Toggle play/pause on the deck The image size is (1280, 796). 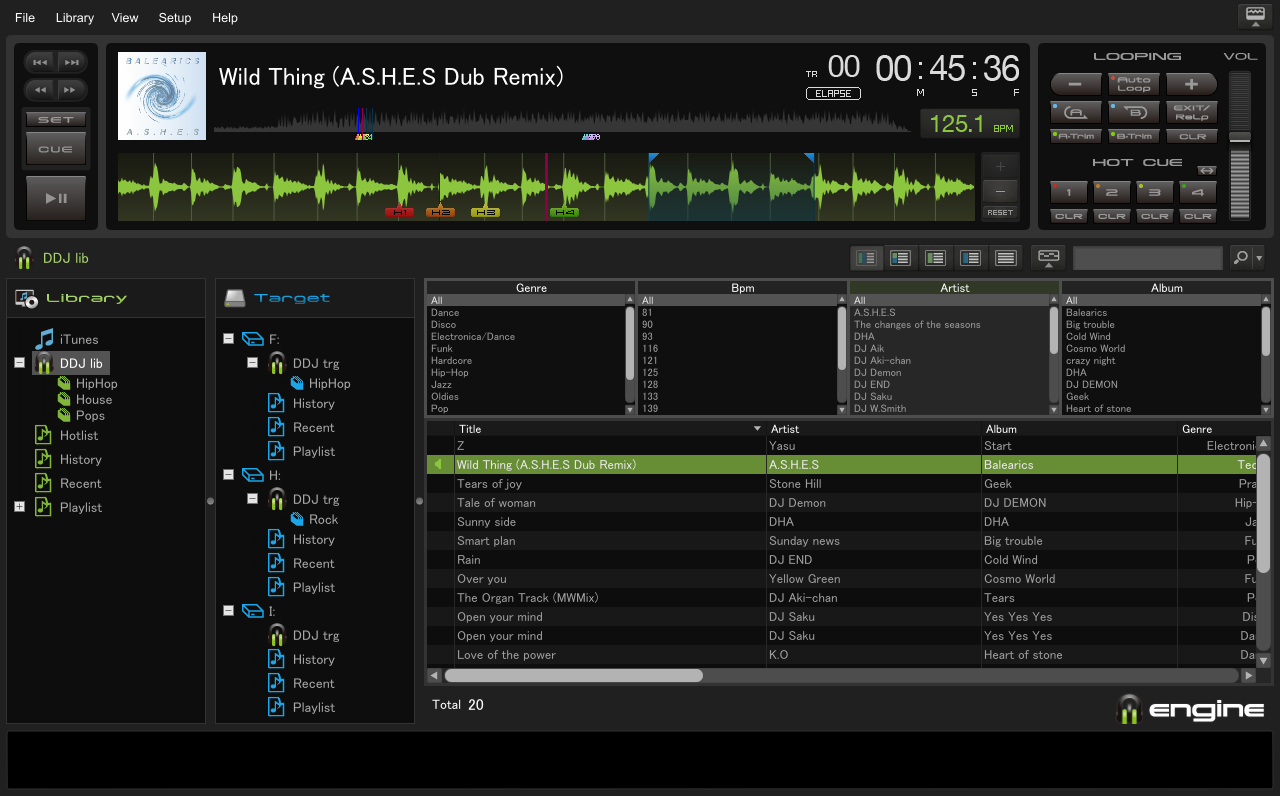[x=56, y=198]
